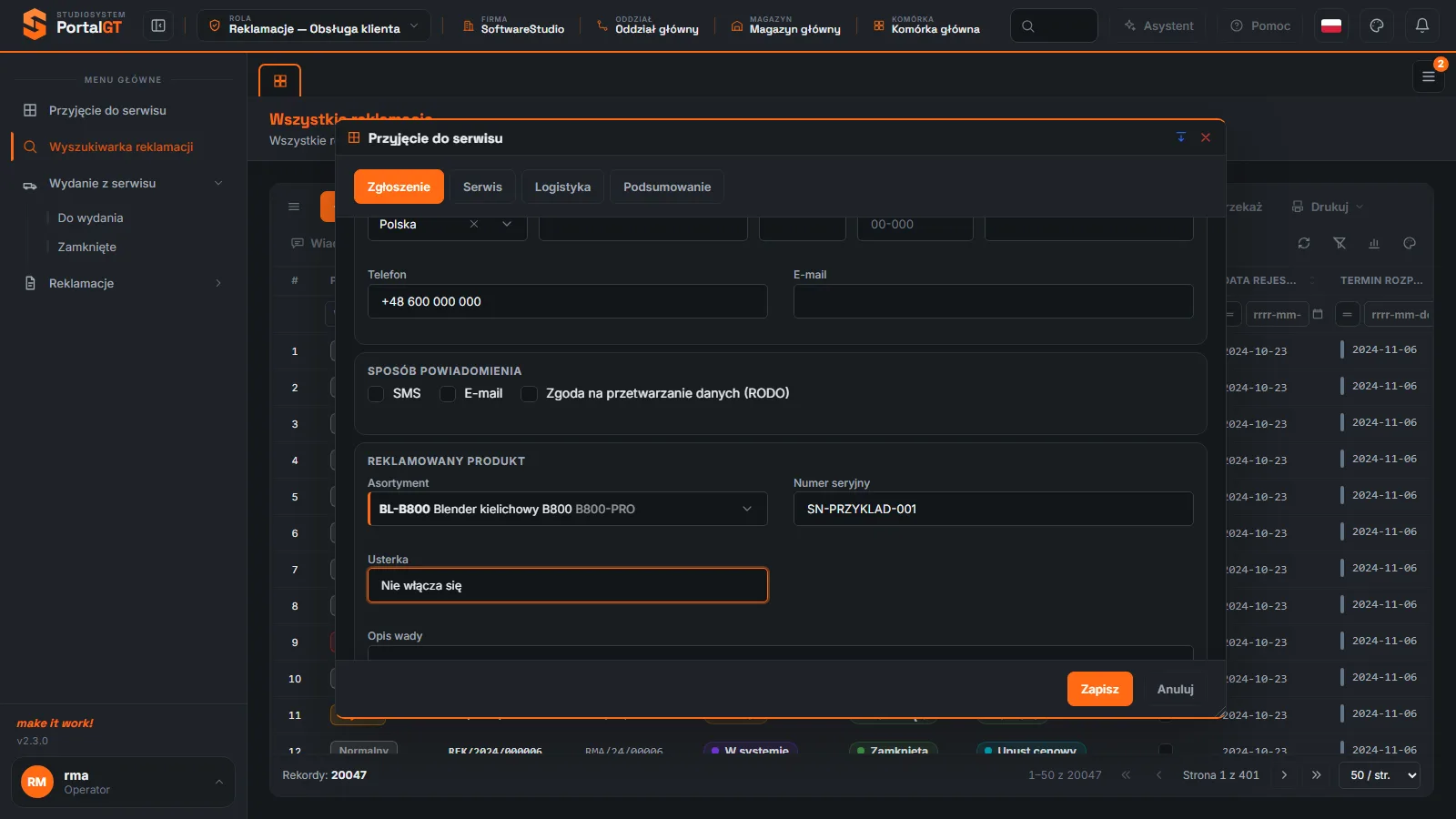Open the theme palette icon in header
The height and width of the screenshot is (819, 1456).
click(x=1377, y=25)
